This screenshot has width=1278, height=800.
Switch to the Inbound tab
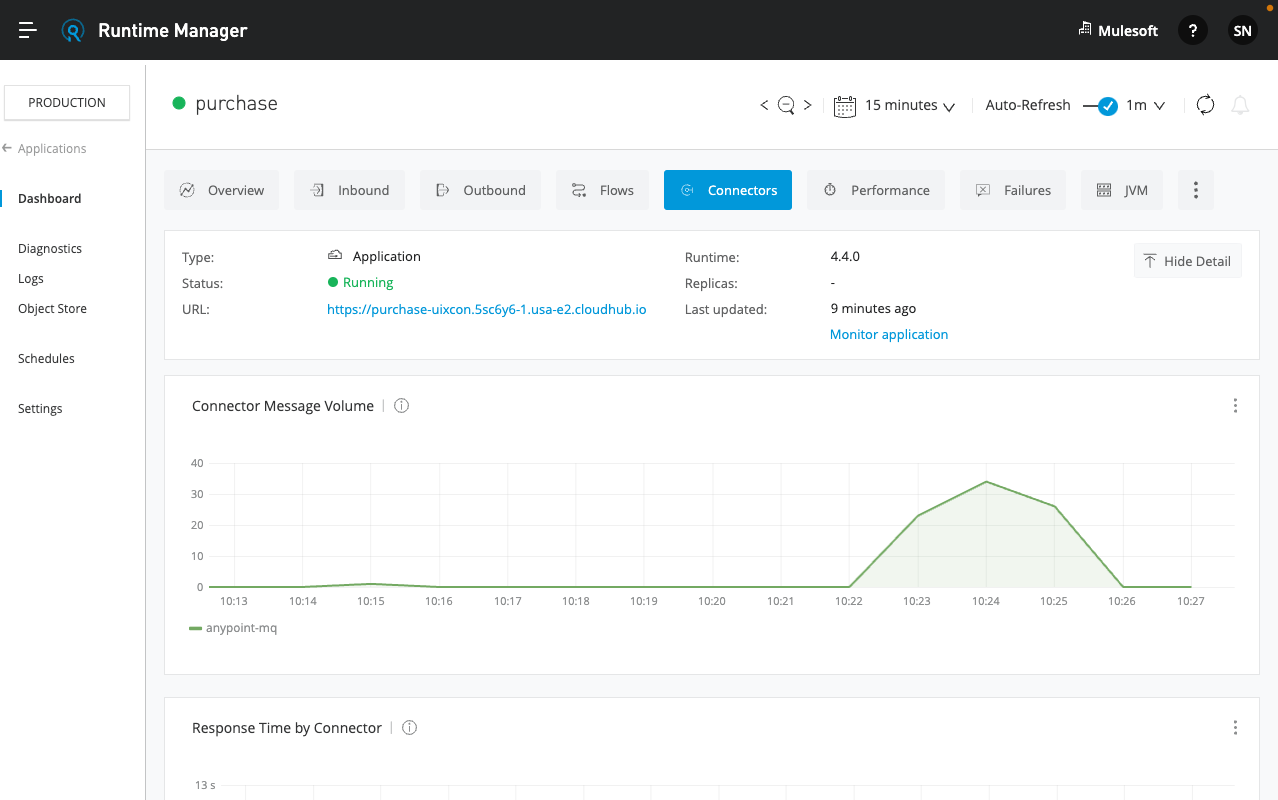(x=350, y=190)
